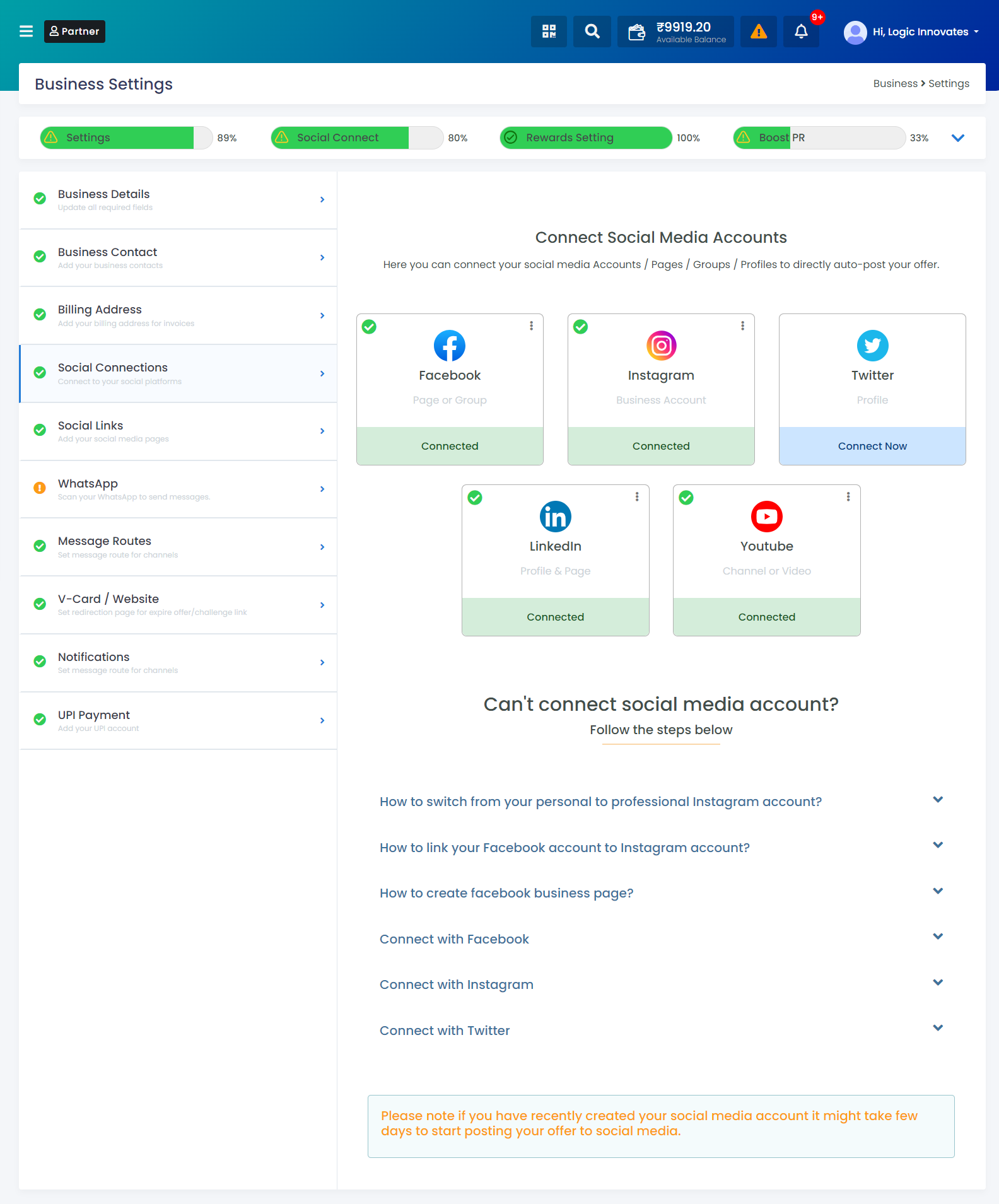Open the search icon in header
Image resolution: width=999 pixels, height=1204 pixels.
coord(592,32)
